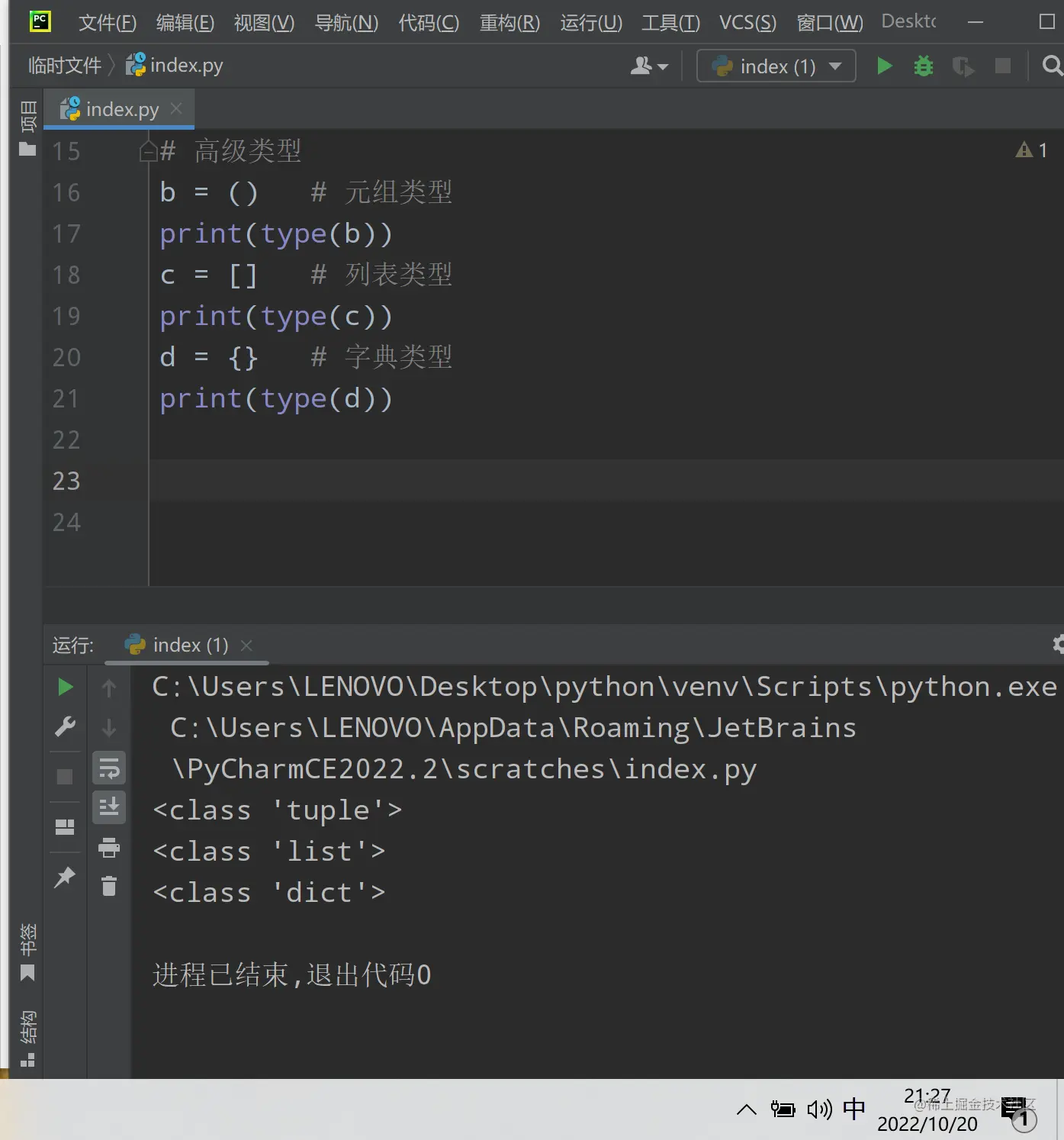Open the 结构 structure sidebar button
Screen dimensions: 1064x1140
(x=27, y=1039)
